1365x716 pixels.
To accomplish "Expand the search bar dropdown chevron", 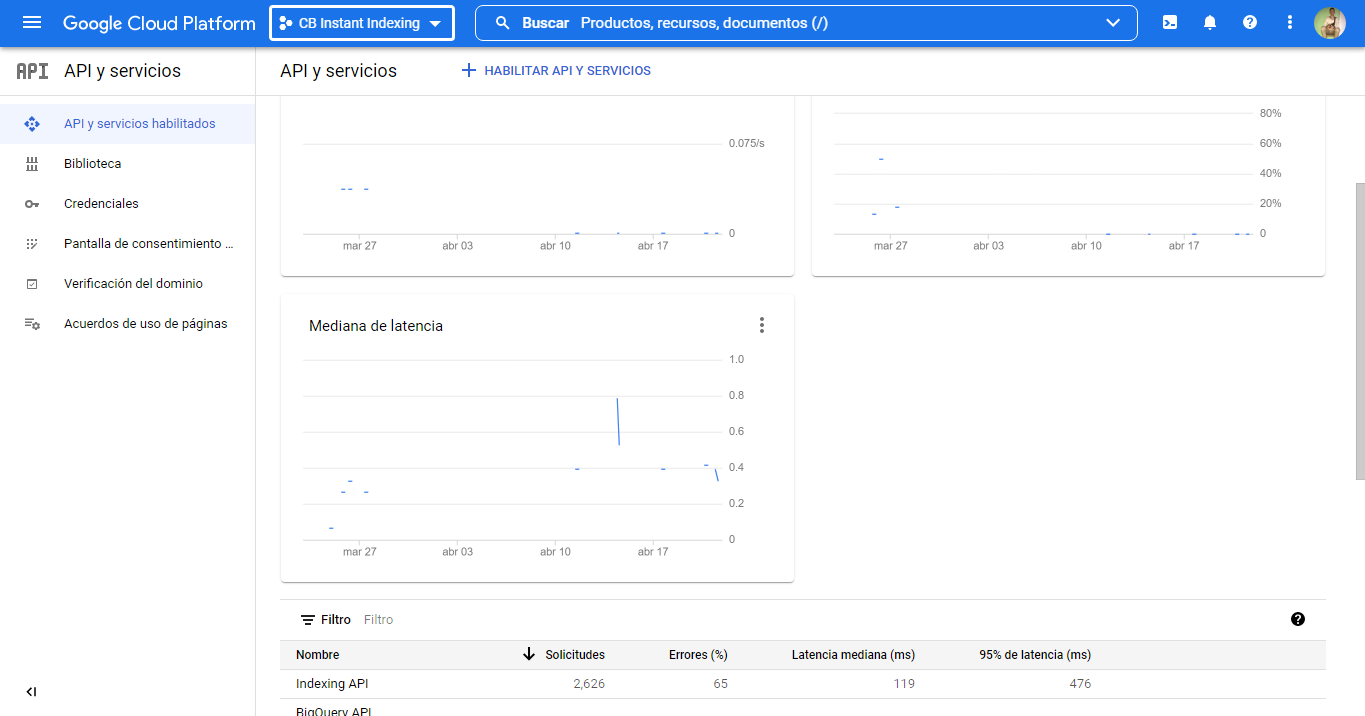I will pyautogui.click(x=1113, y=23).
